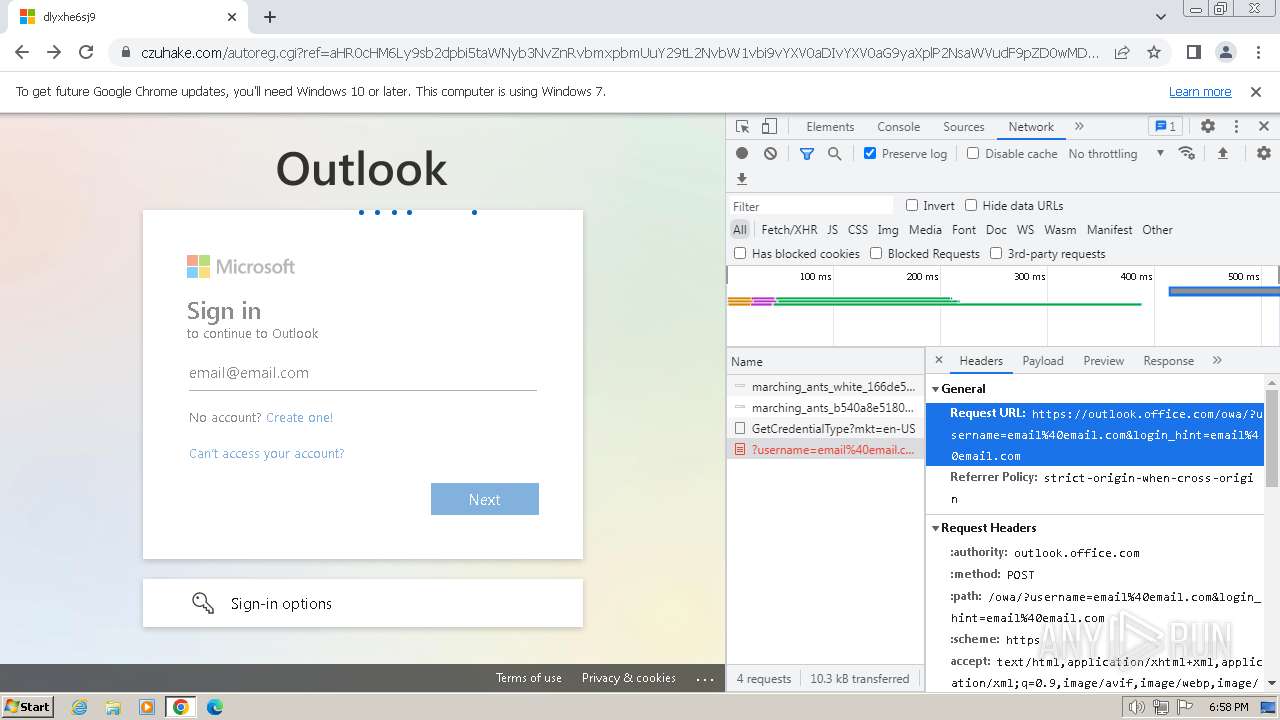Viewport: 1280px width, 720px height.
Task: Go back to previous page
Action: 22,52
